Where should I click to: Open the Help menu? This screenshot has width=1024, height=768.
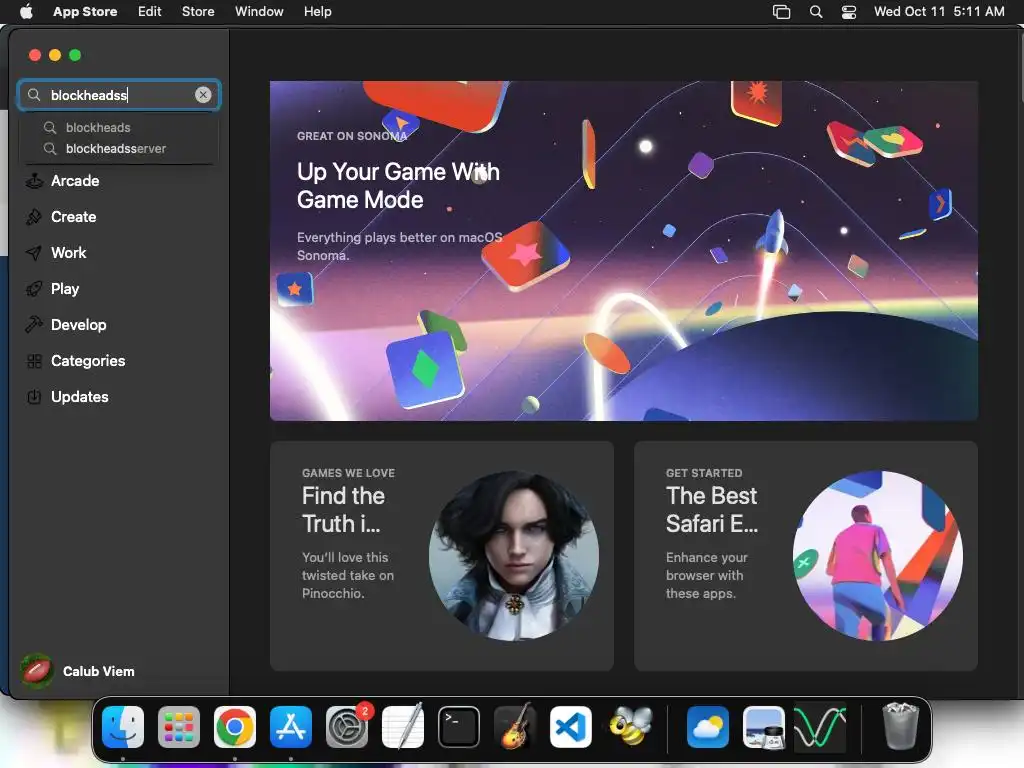[x=317, y=12]
